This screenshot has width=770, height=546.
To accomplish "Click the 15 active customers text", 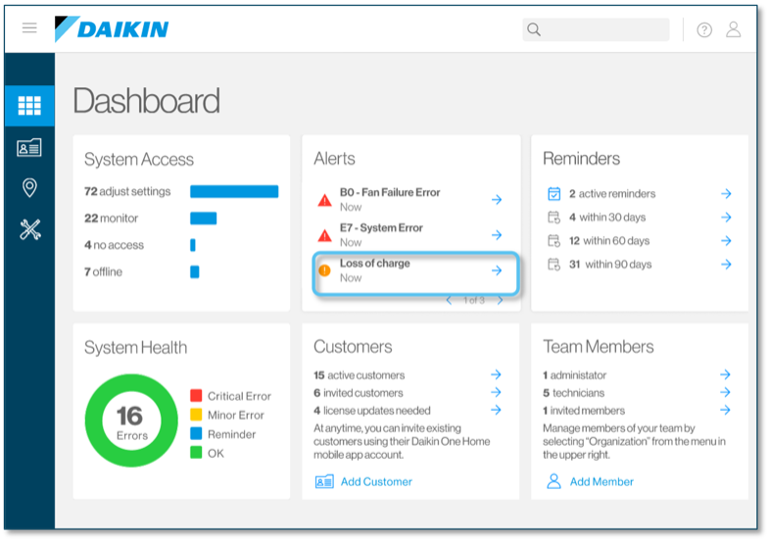I will (359, 375).
